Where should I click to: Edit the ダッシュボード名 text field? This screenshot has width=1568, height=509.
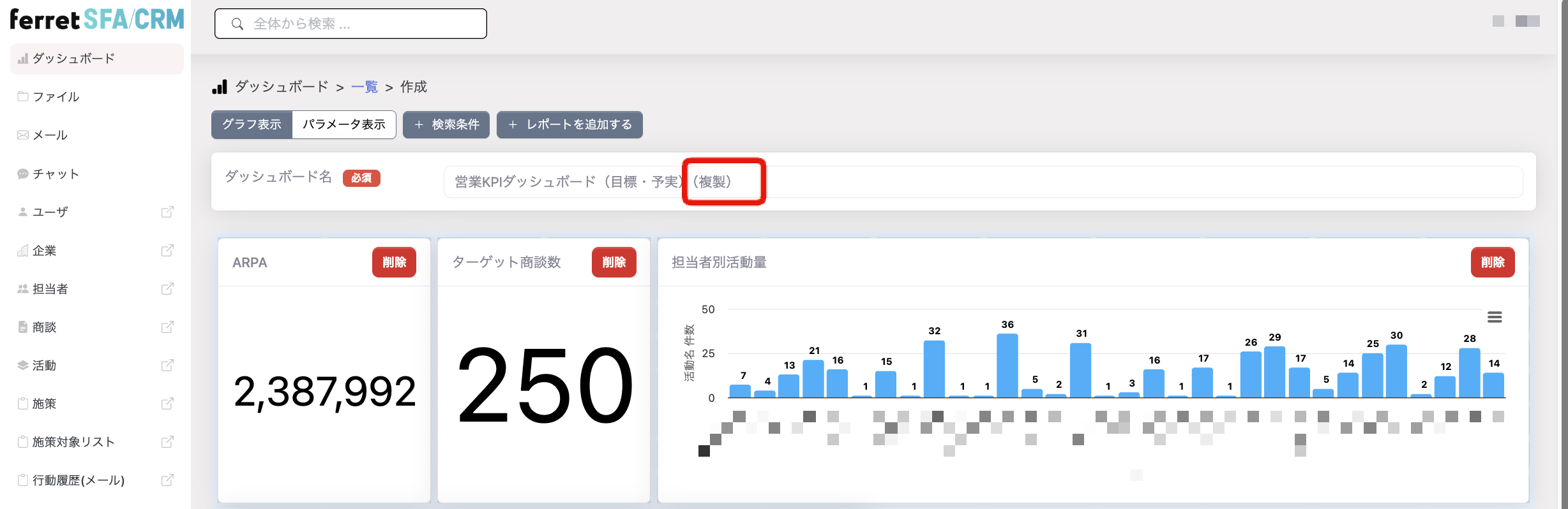point(983,182)
